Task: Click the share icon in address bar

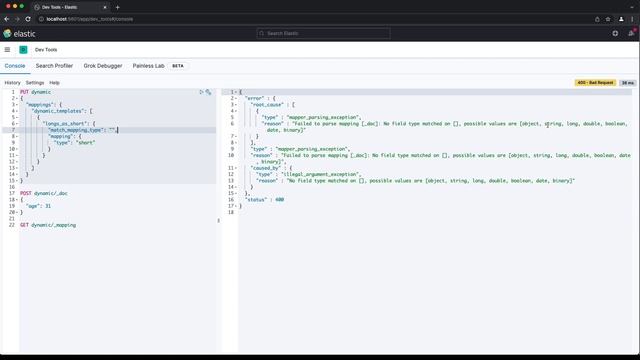Action: (597, 19)
